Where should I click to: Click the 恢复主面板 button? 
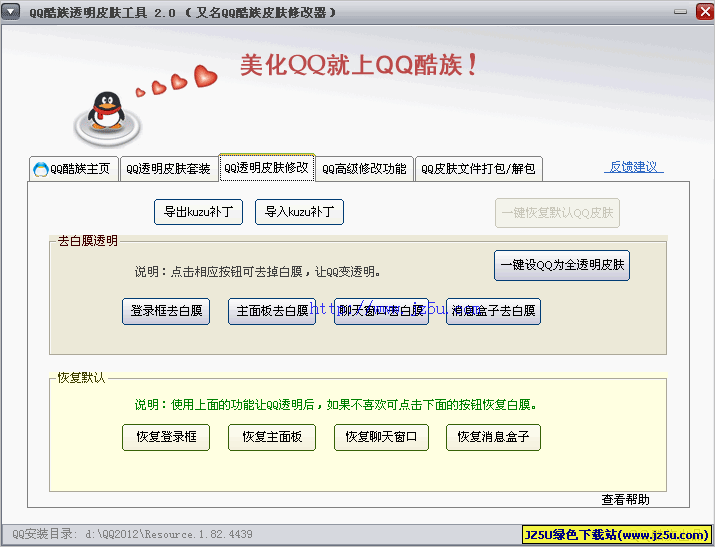[272, 437]
